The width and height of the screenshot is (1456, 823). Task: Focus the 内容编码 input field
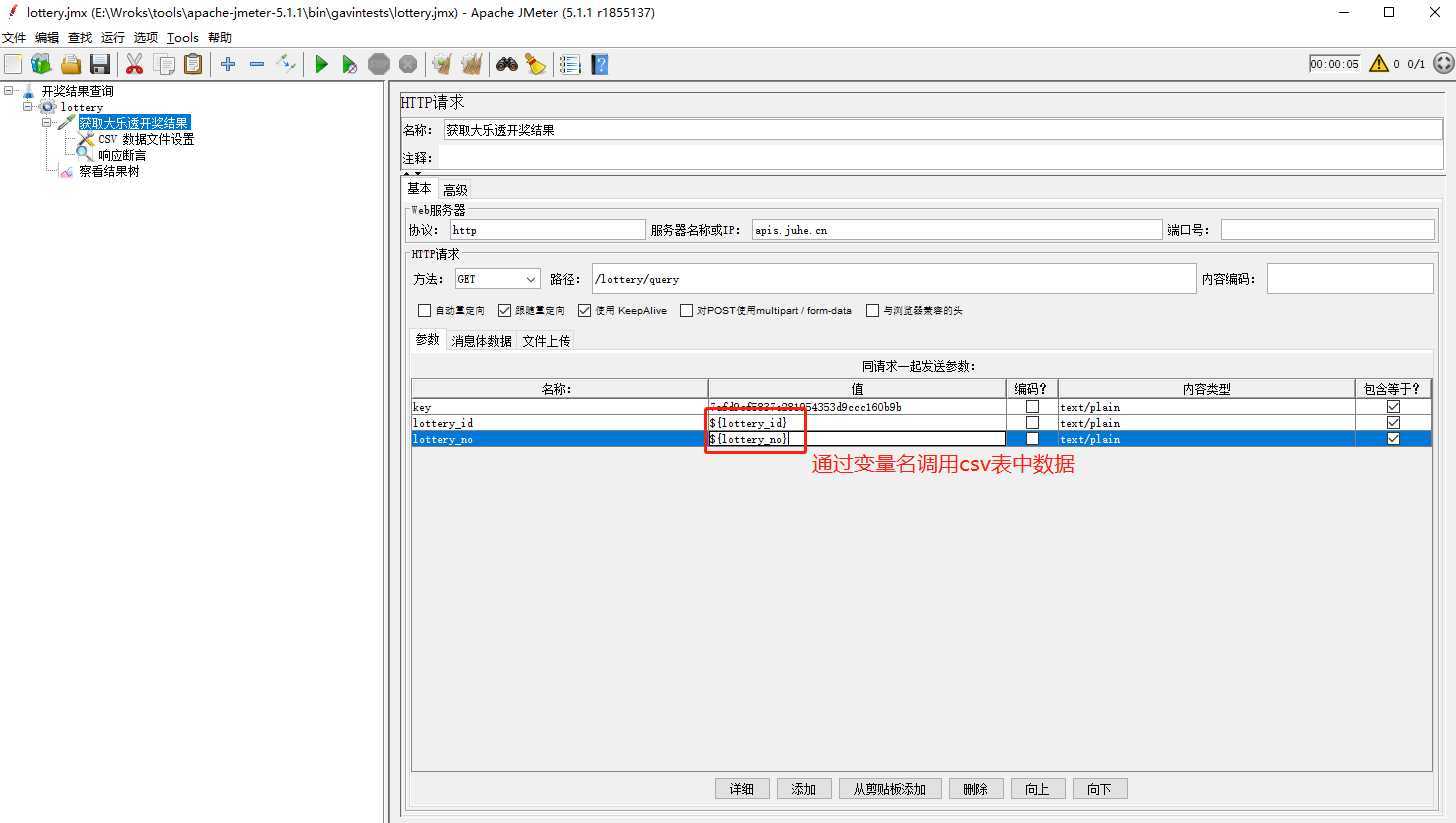click(1350, 279)
